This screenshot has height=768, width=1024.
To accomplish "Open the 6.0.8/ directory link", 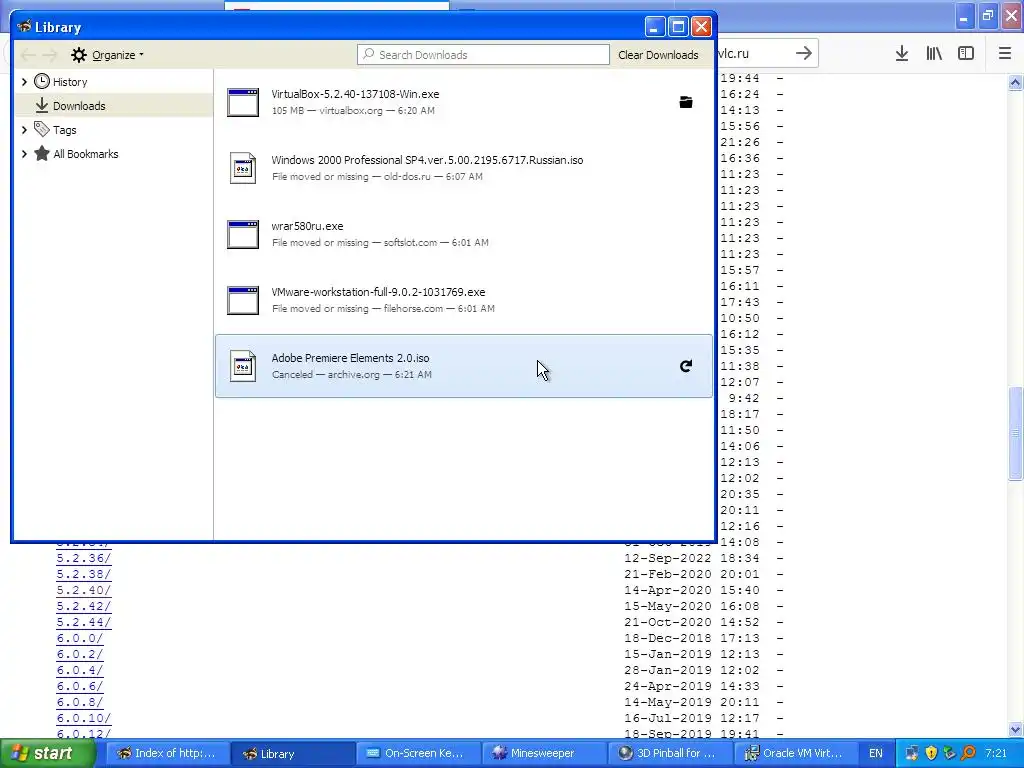I will 80,702.
